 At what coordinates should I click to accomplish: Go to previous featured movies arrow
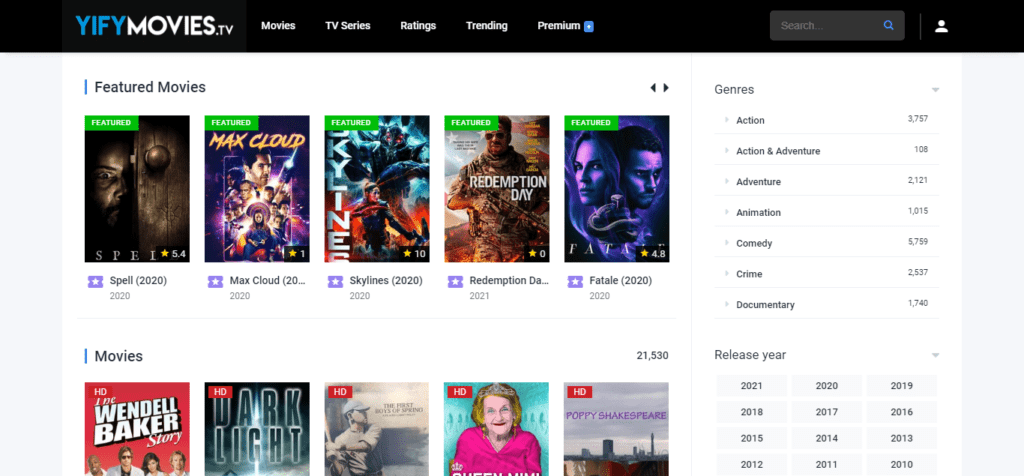tap(652, 87)
